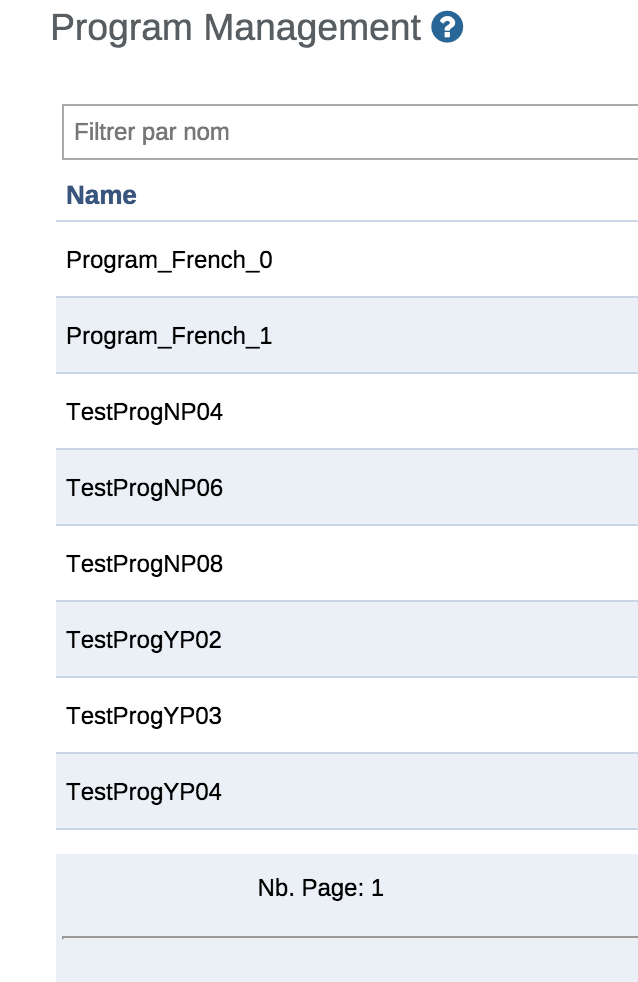Click the footer strip beneath the pager divider
Viewport: 638px width, 982px height.
pos(350,960)
